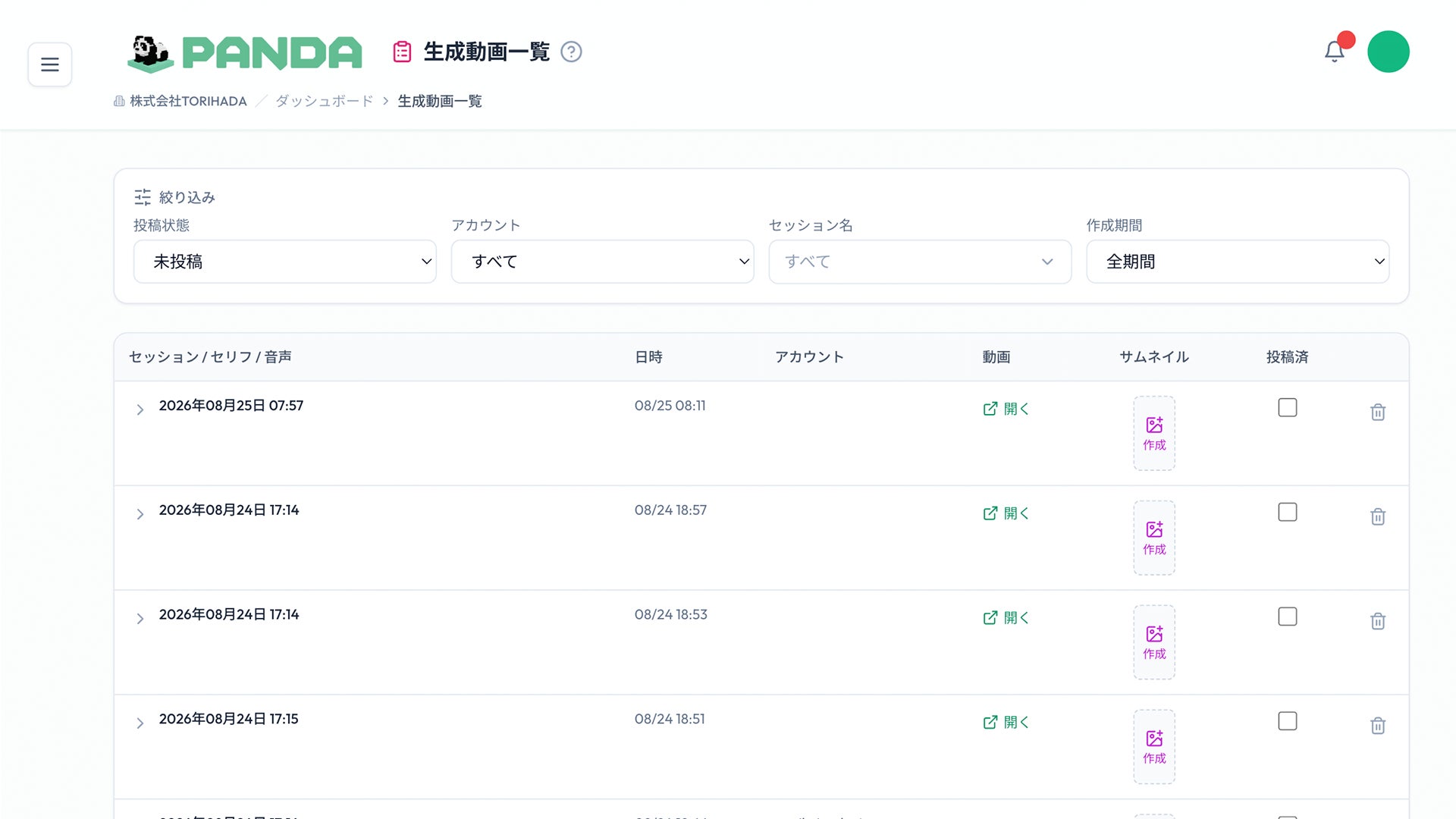Image resolution: width=1456 pixels, height=819 pixels.
Task: Mark 08/24 18:53 row as posted
Action: point(1288,617)
